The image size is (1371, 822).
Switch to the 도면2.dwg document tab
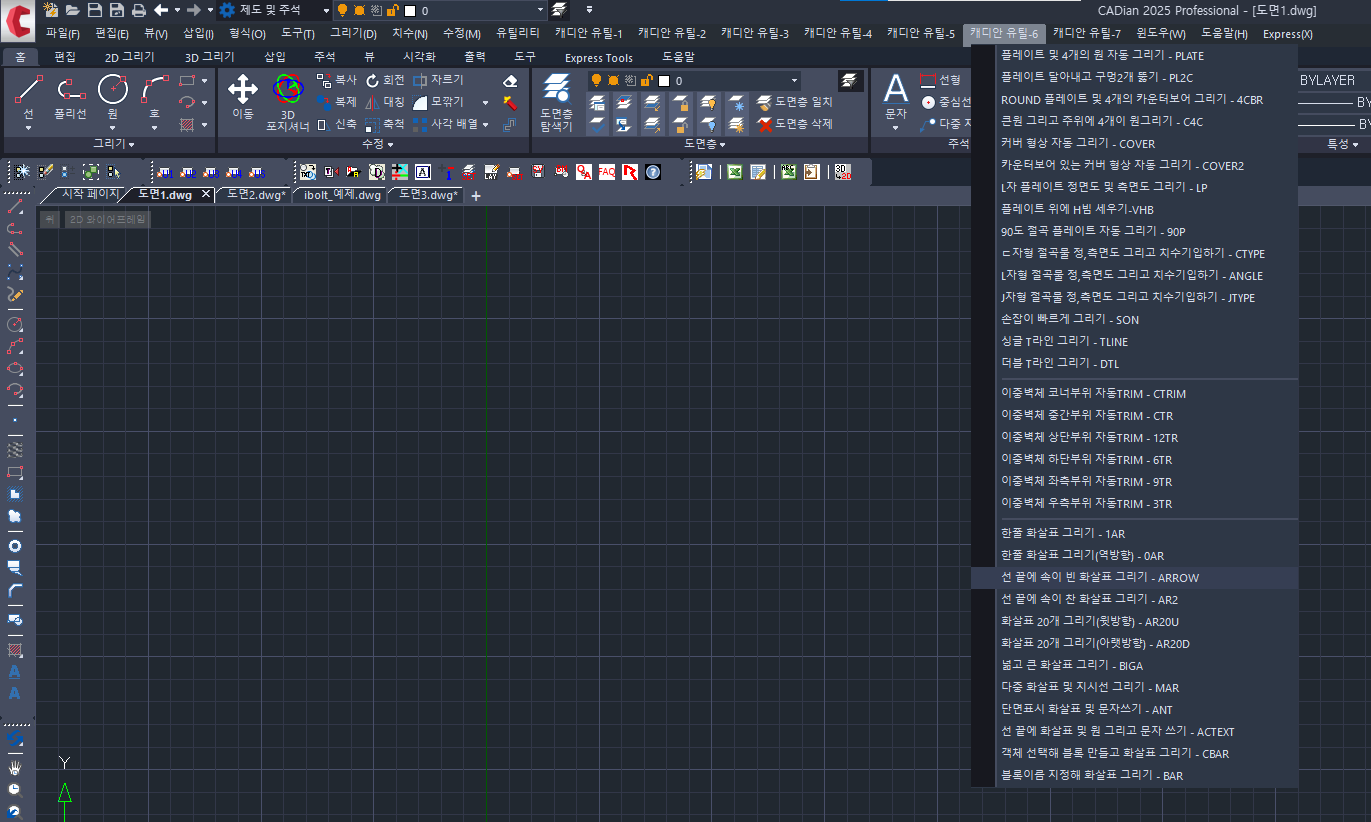pyautogui.click(x=255, y=195)
